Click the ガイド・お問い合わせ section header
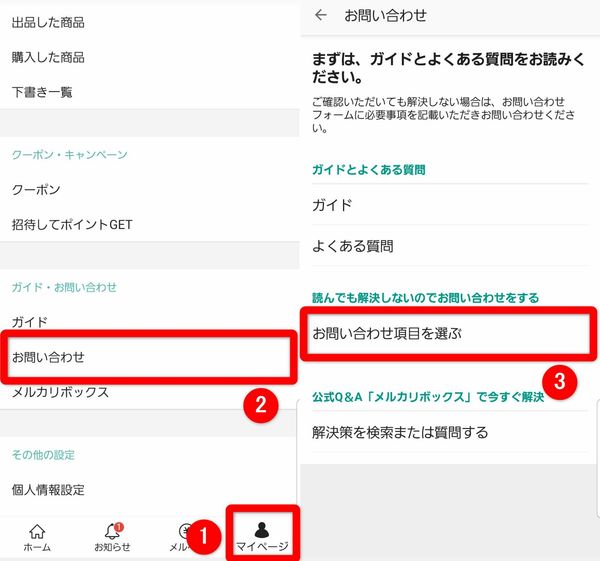Viewport: 600px width, 561px height. point(64,287)
